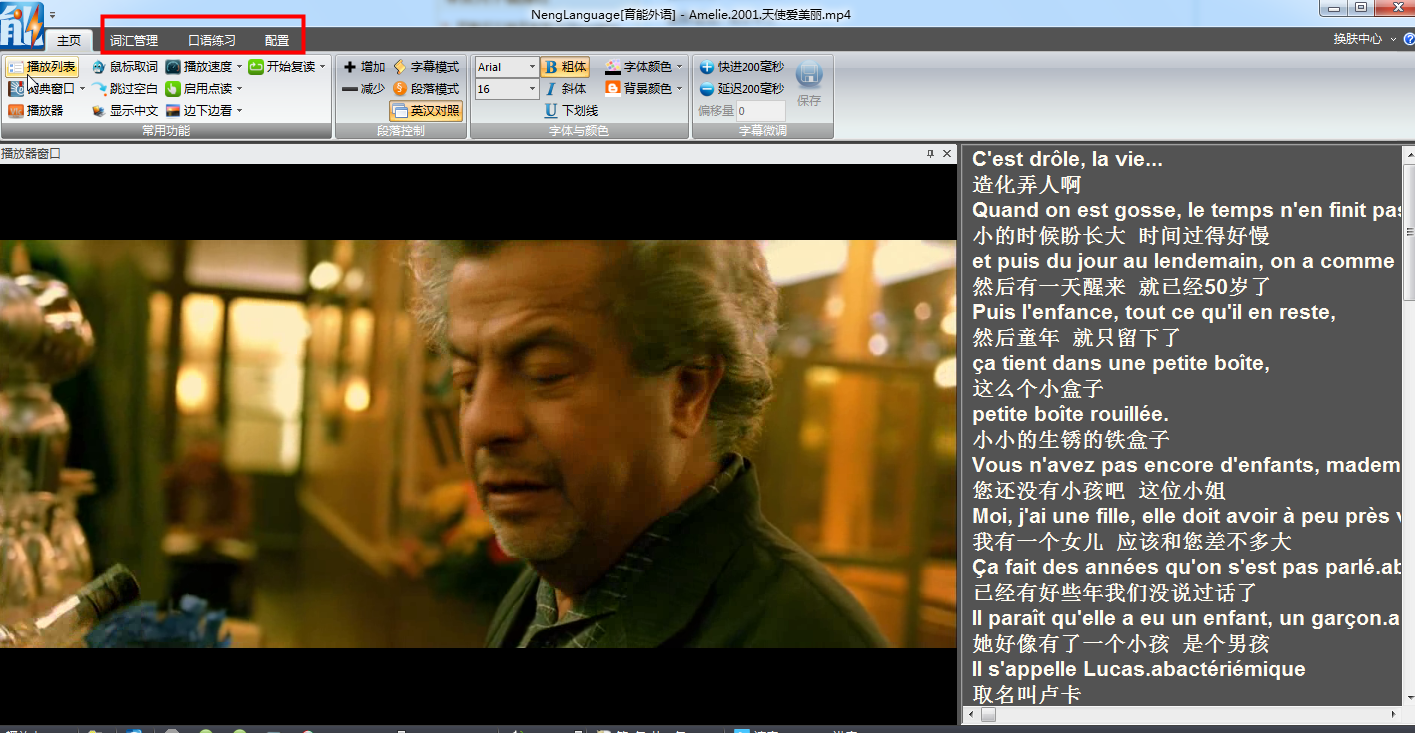
Task: Click the 减少 reduce paragraph button
Action: (364, 89)
